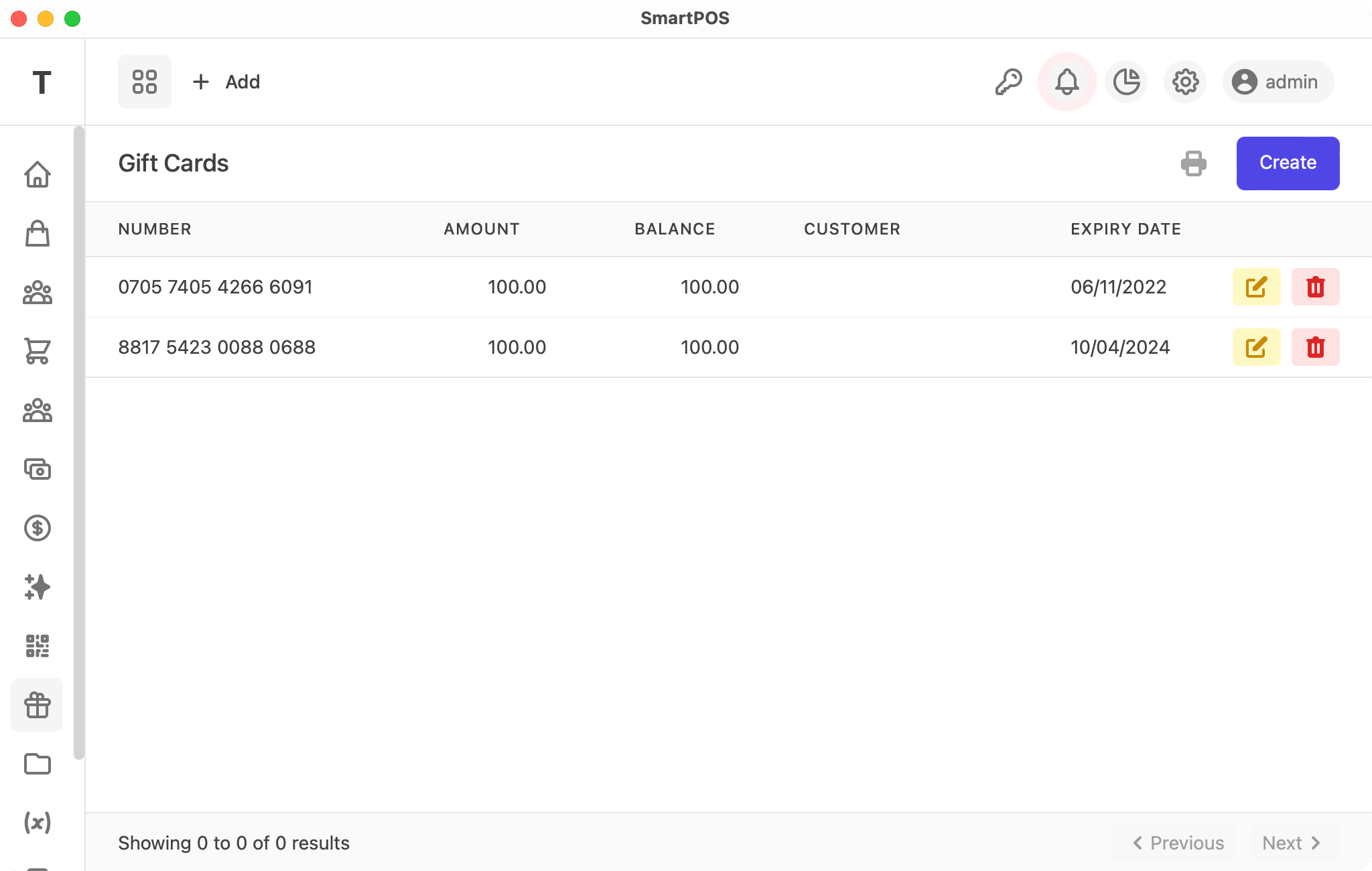1372x871 pixels.
Task: Edit gift card 0705 7405 4266 6091
Action: click(x=1256, y=287)
